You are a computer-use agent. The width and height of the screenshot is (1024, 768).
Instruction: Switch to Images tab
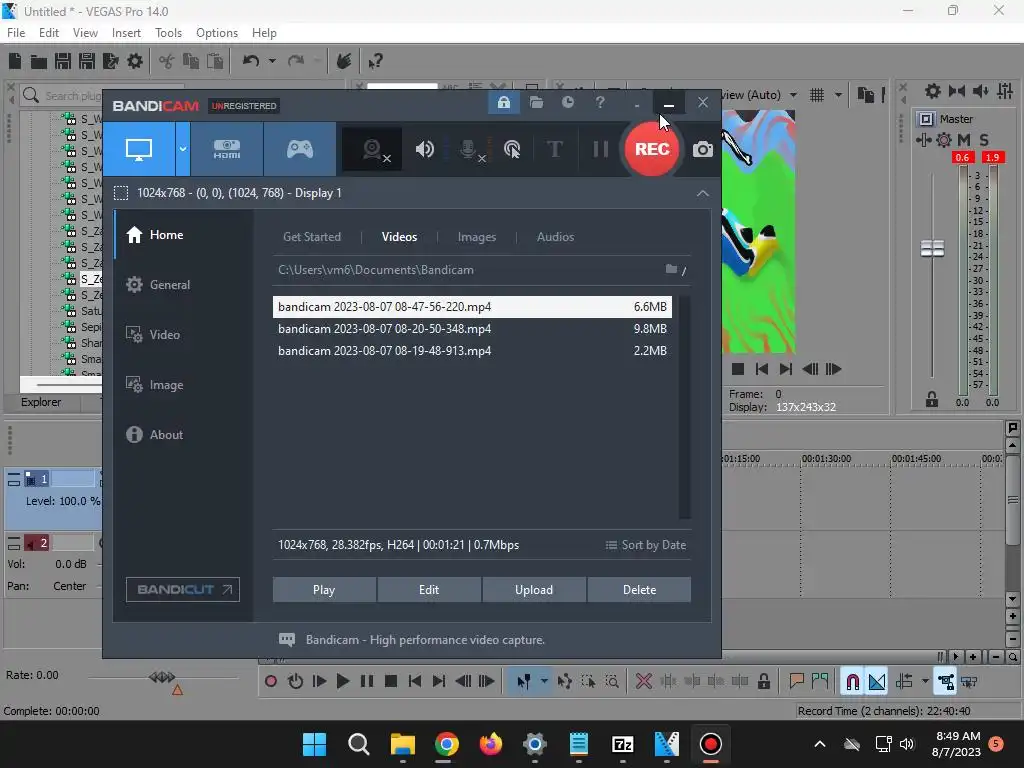click(477, 237)
